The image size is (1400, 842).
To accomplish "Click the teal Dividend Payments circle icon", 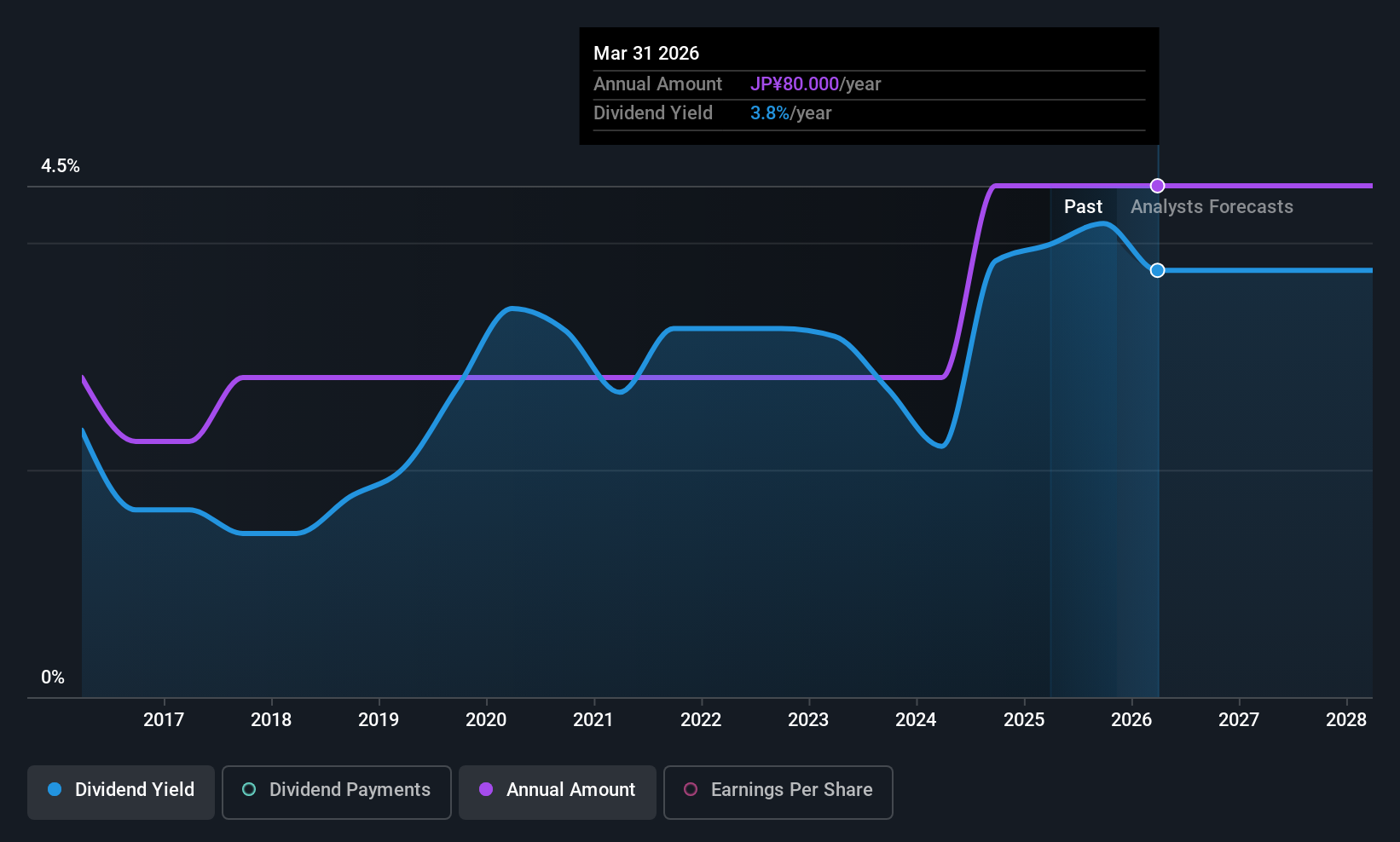I will tap(248, 790).
